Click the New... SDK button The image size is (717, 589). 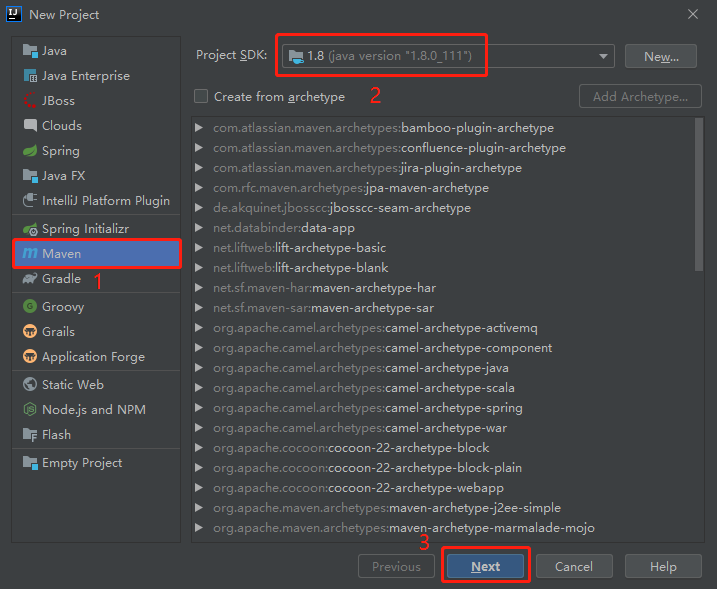tap(661, 56)
